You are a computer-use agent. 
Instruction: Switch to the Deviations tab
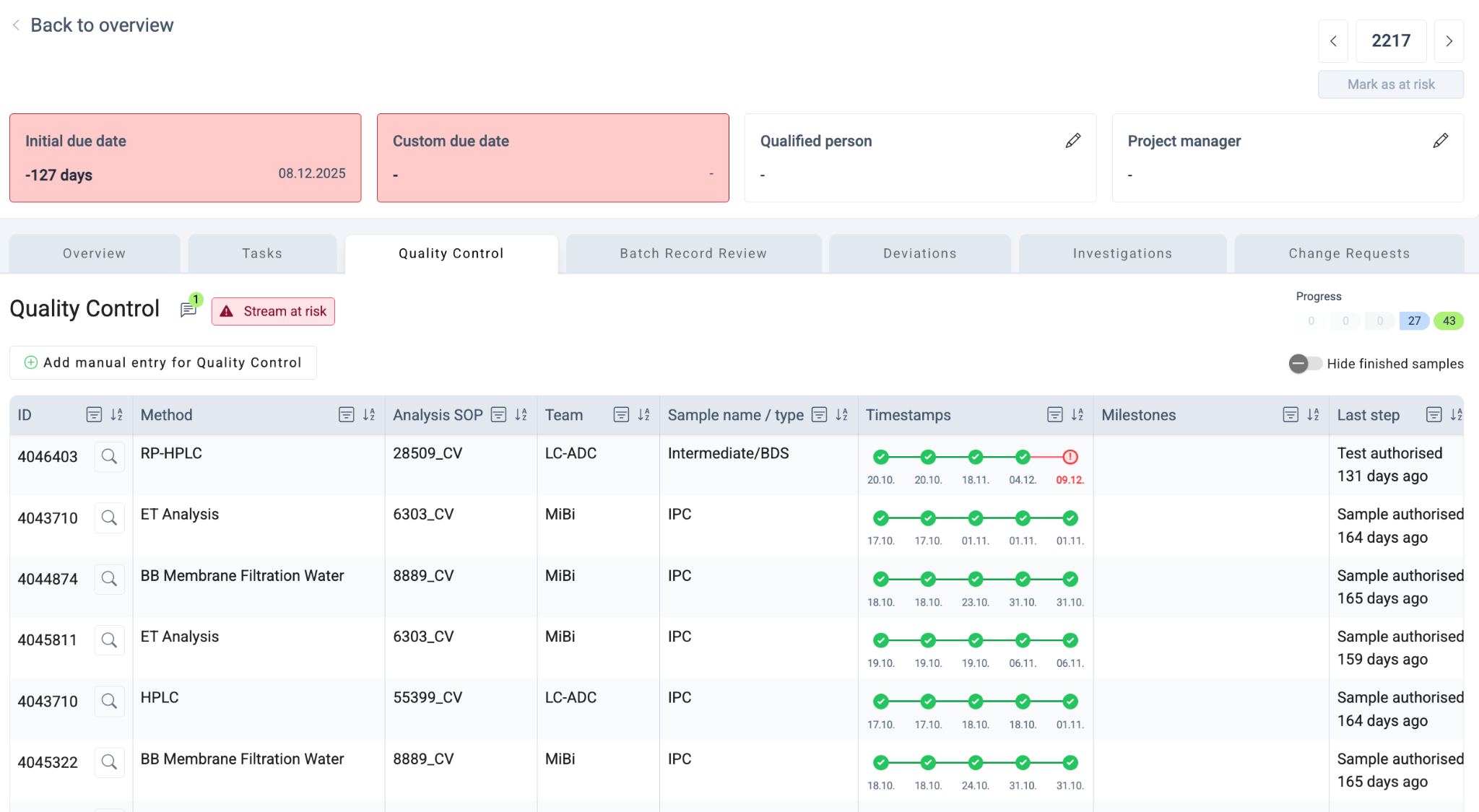pyautogui.click(x=919, y=253)
